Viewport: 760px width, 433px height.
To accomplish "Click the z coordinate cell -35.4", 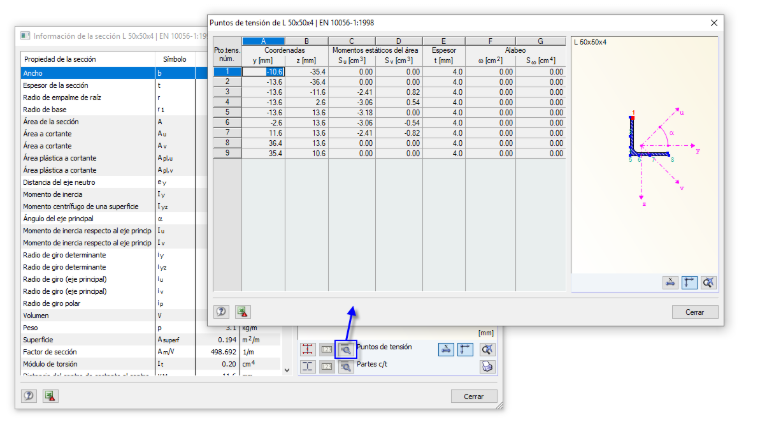I will [306, 72].
